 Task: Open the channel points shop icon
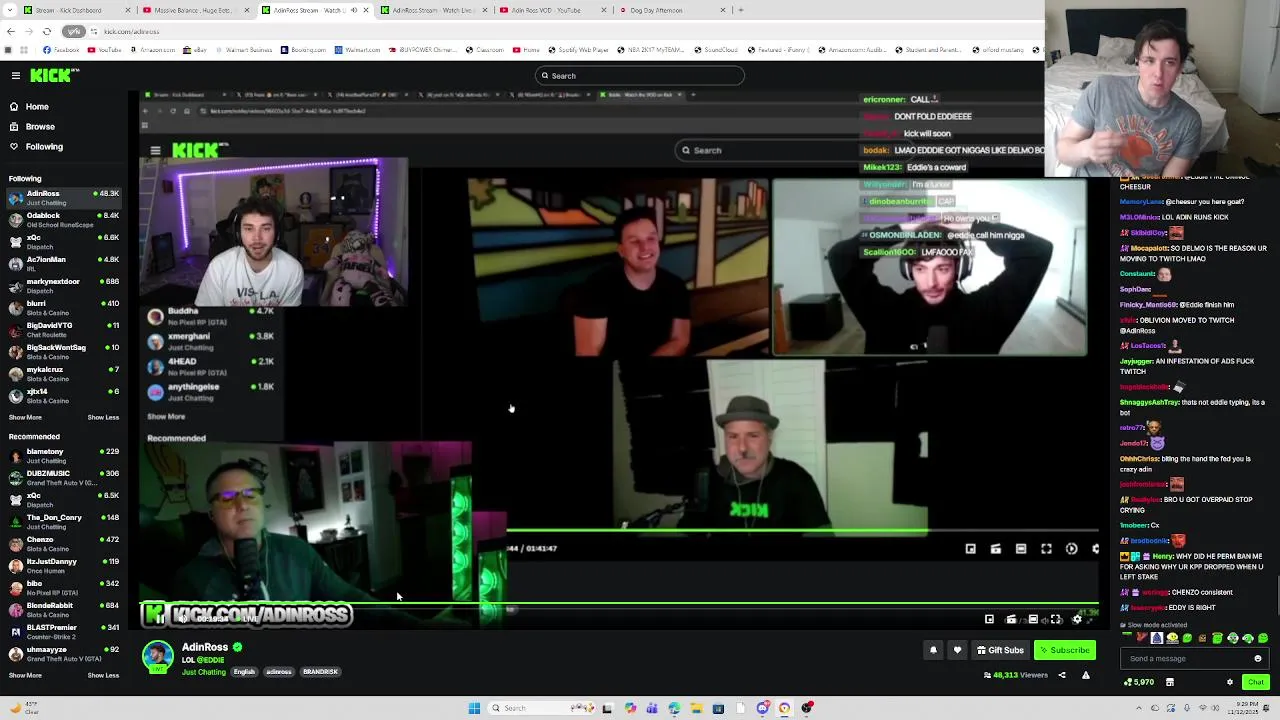tap(1169, 682)
